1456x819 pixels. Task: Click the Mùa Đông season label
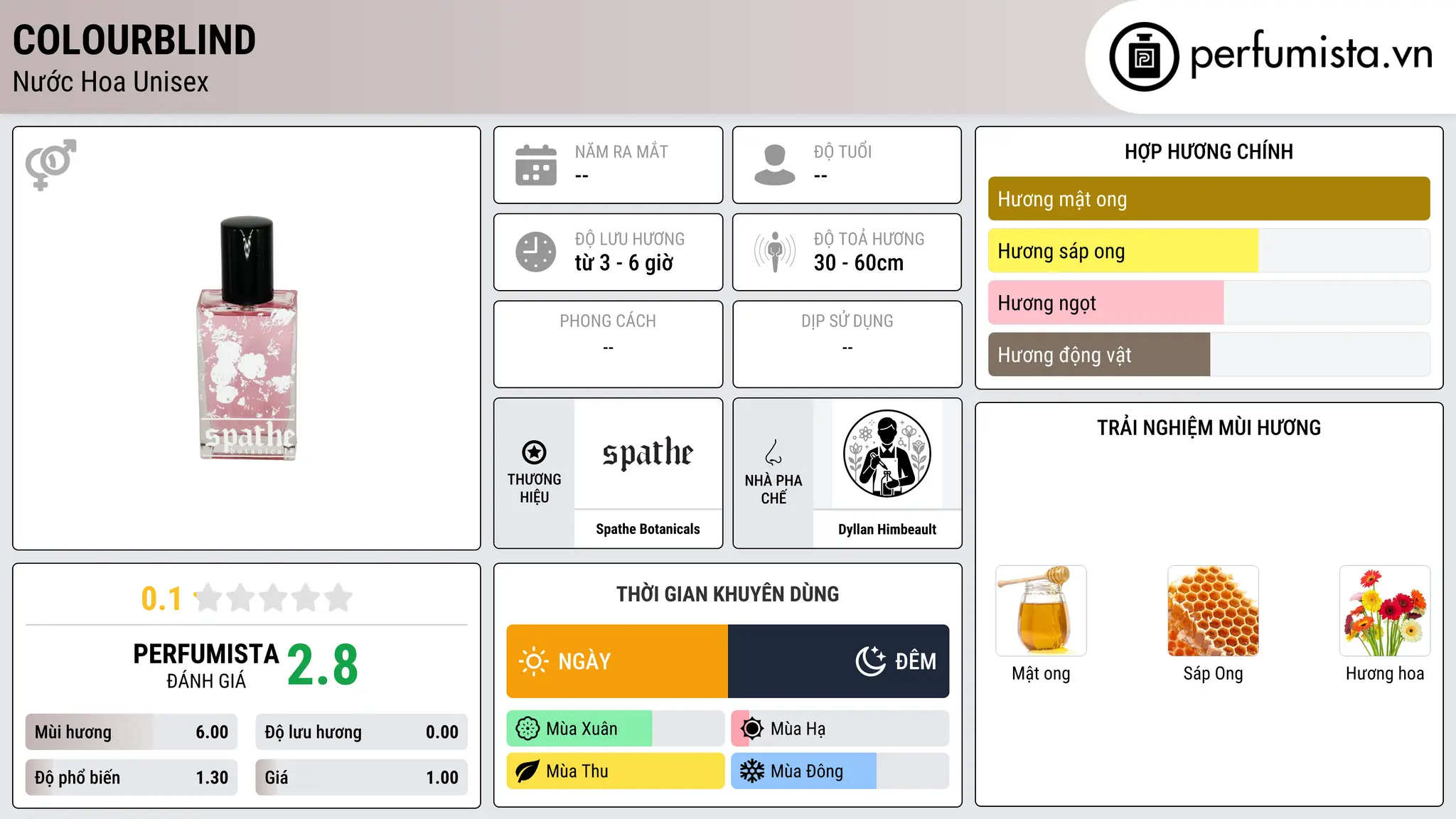click(x=807, y=772)
